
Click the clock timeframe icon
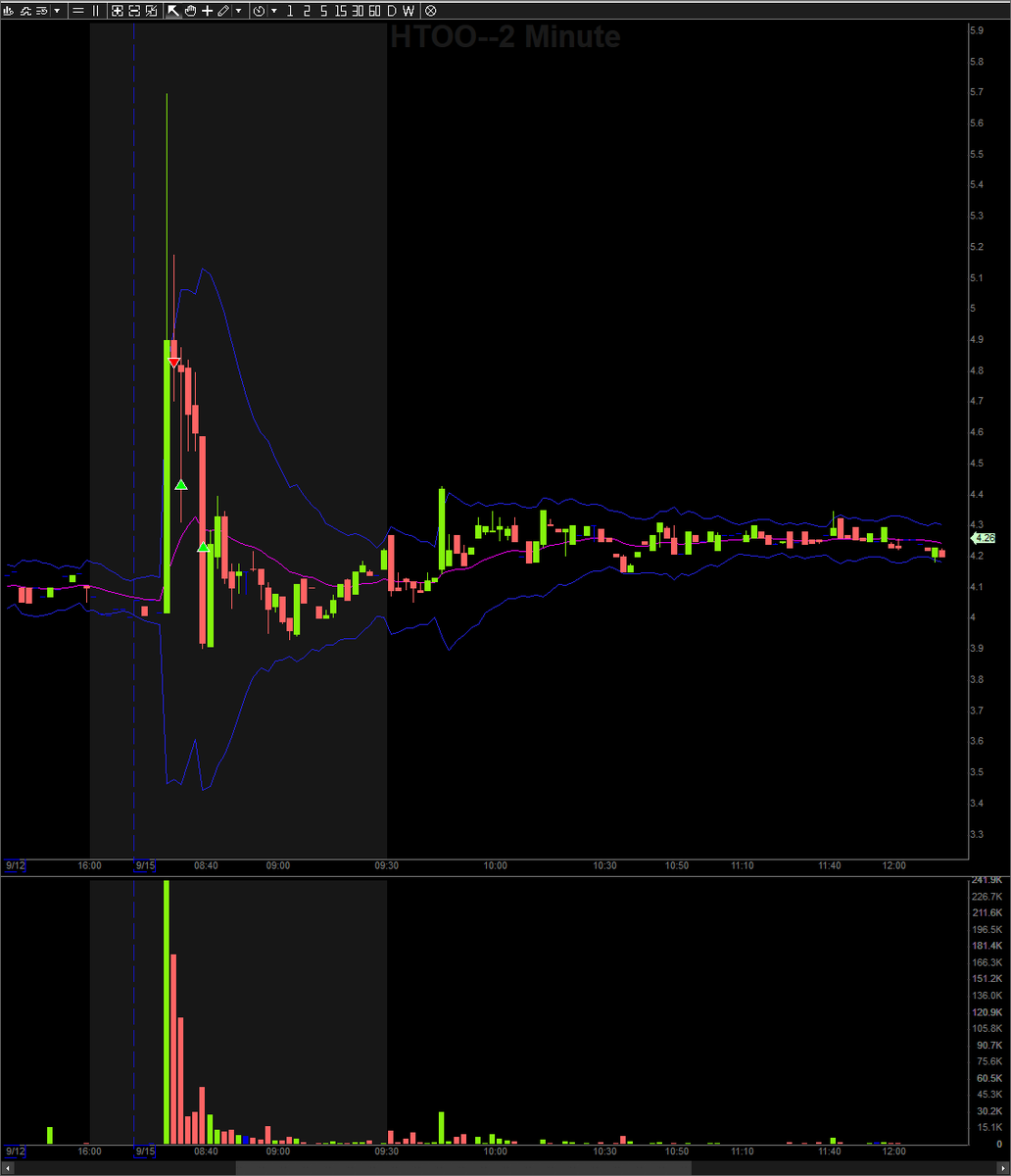tap(259, 11)
